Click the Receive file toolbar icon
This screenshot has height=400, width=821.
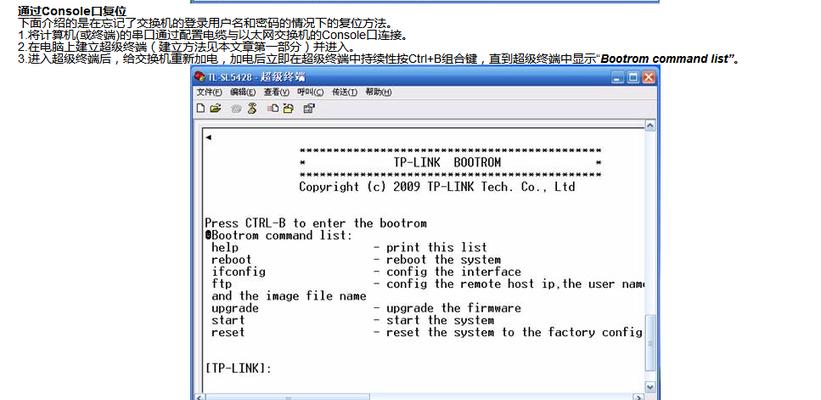288,108
